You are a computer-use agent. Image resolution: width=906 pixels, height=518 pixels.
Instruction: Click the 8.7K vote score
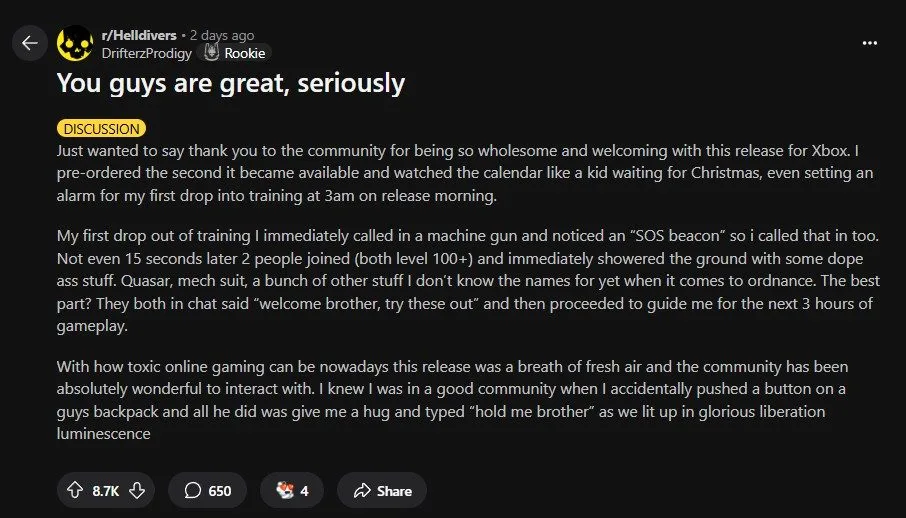105,490
